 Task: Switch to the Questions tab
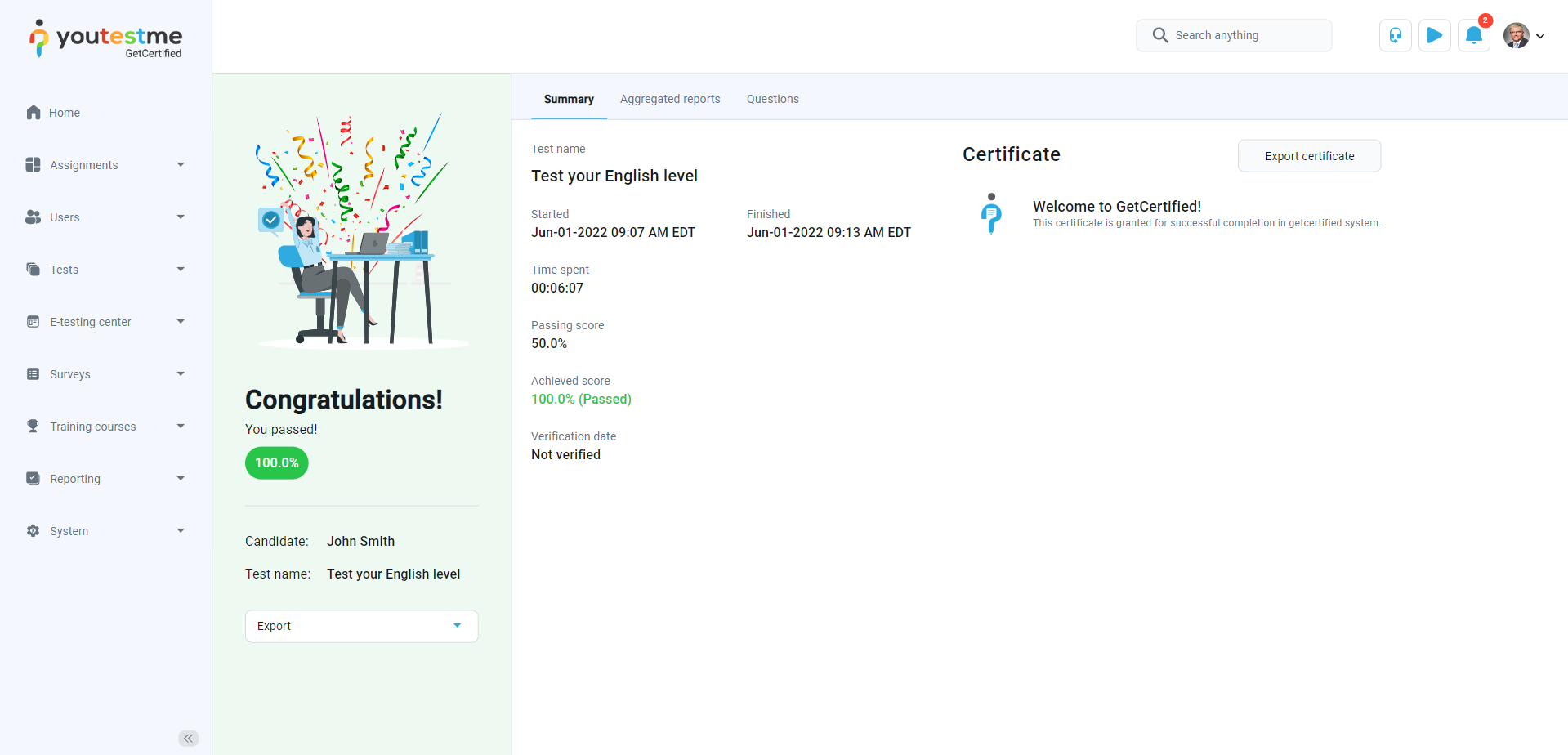(772, 99)
